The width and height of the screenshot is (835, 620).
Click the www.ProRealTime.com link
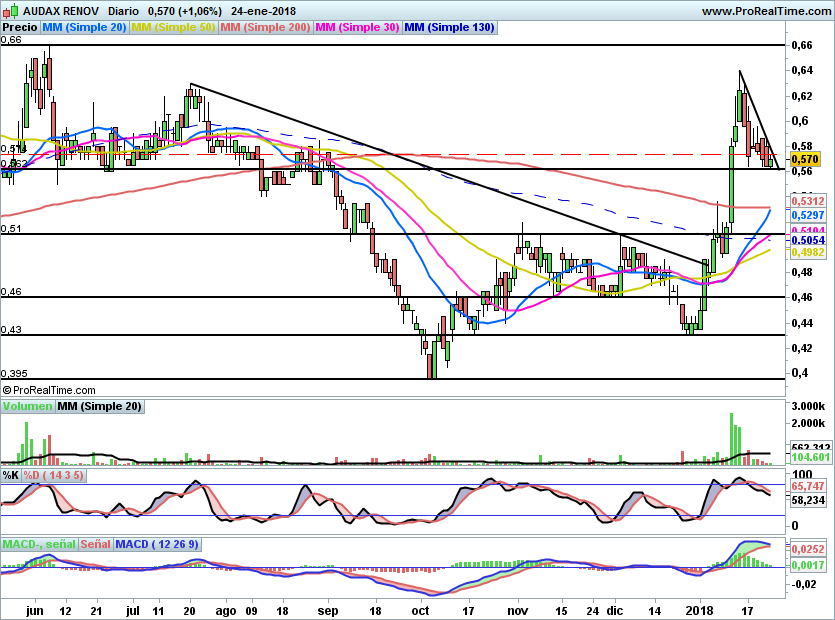click(766, 11)
